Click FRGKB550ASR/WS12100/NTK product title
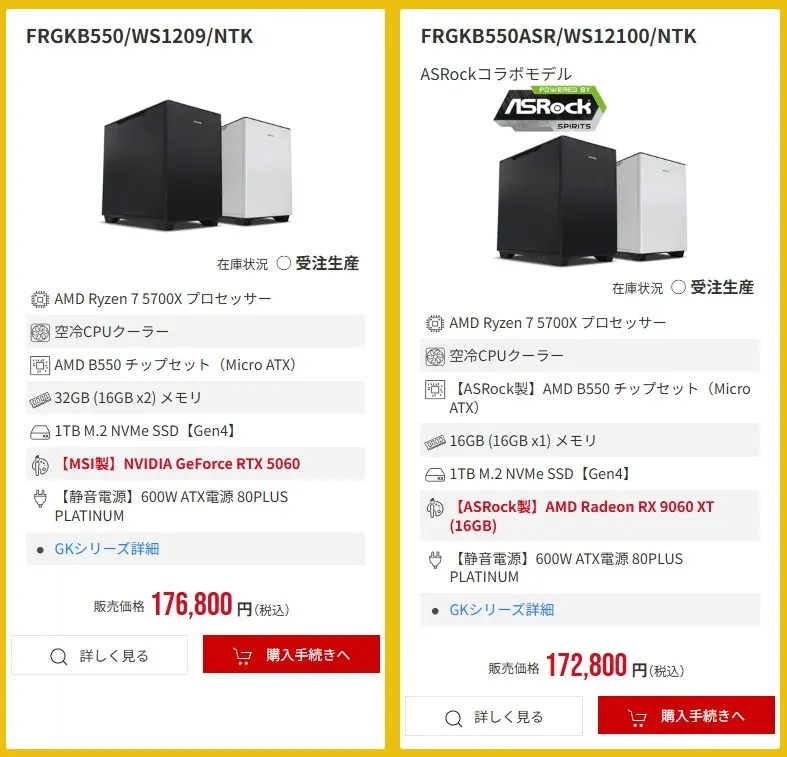 pos(558,37)
